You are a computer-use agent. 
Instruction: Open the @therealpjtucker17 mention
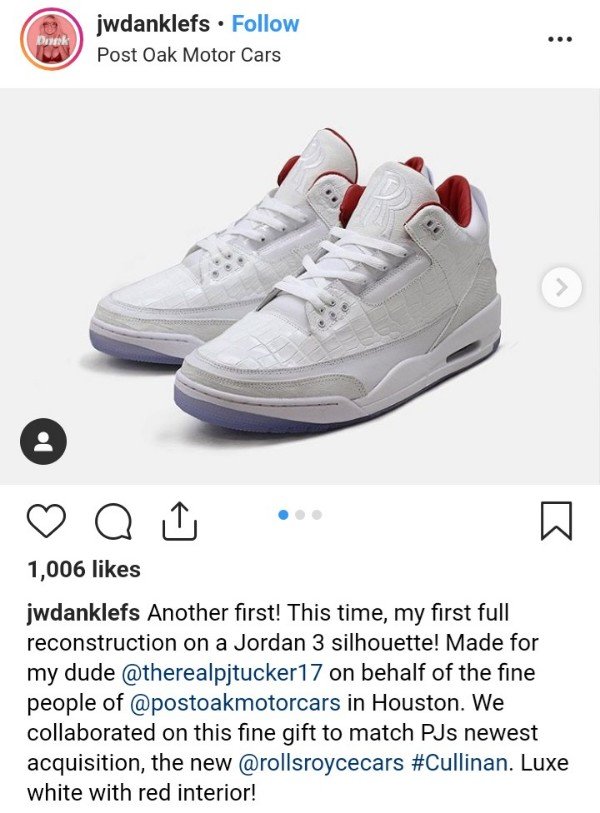221,672
